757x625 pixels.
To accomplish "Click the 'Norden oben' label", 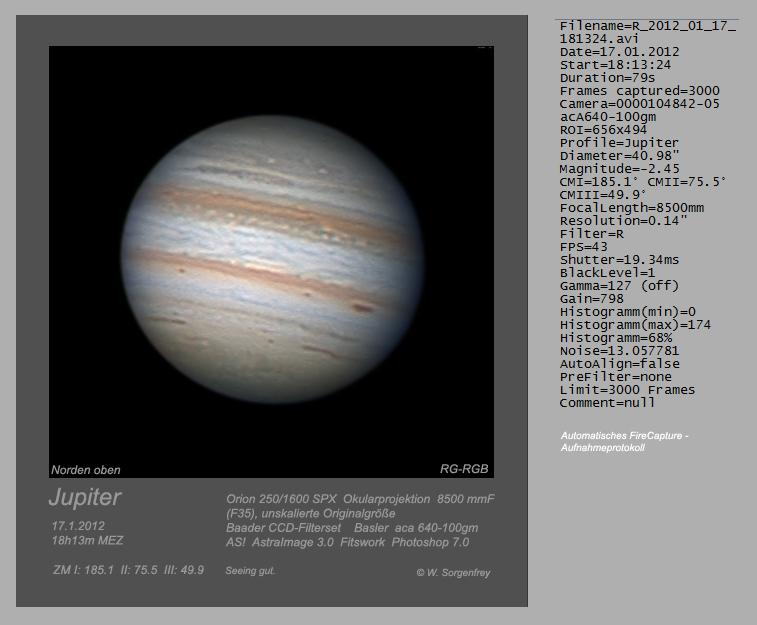I will point(86,469).
